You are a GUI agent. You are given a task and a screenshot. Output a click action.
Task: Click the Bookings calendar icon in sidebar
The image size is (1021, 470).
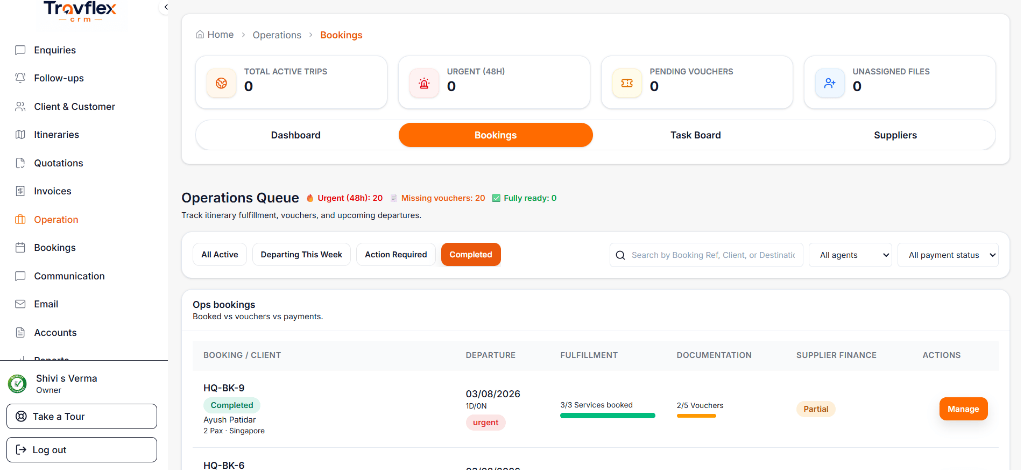tap(20, 247)
